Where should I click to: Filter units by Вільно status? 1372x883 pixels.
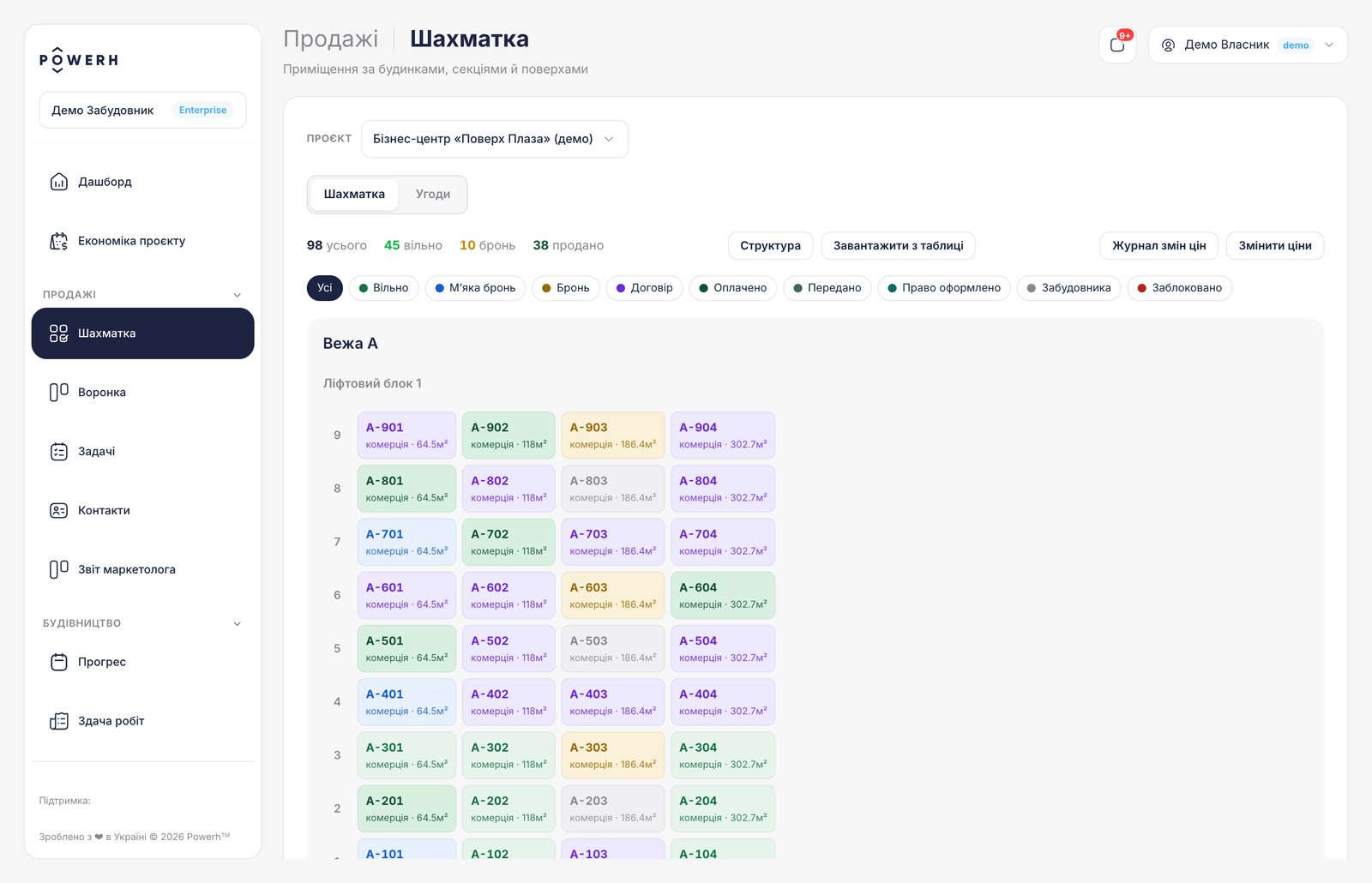(383, 288)
